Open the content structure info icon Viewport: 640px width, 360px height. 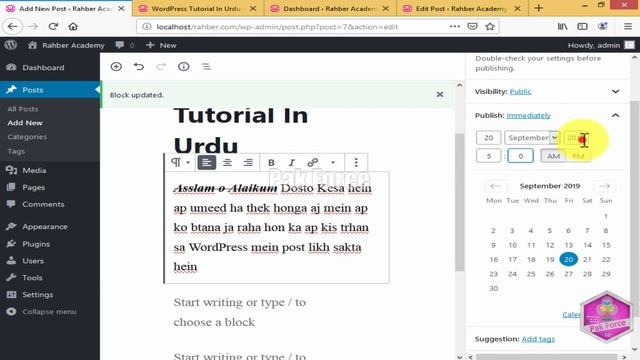pos(184,67)
